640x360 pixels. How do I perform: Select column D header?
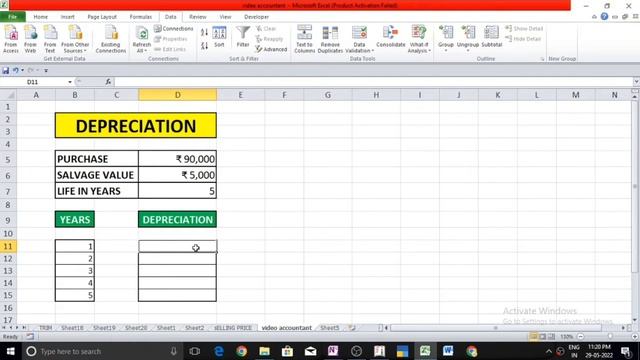178,95
